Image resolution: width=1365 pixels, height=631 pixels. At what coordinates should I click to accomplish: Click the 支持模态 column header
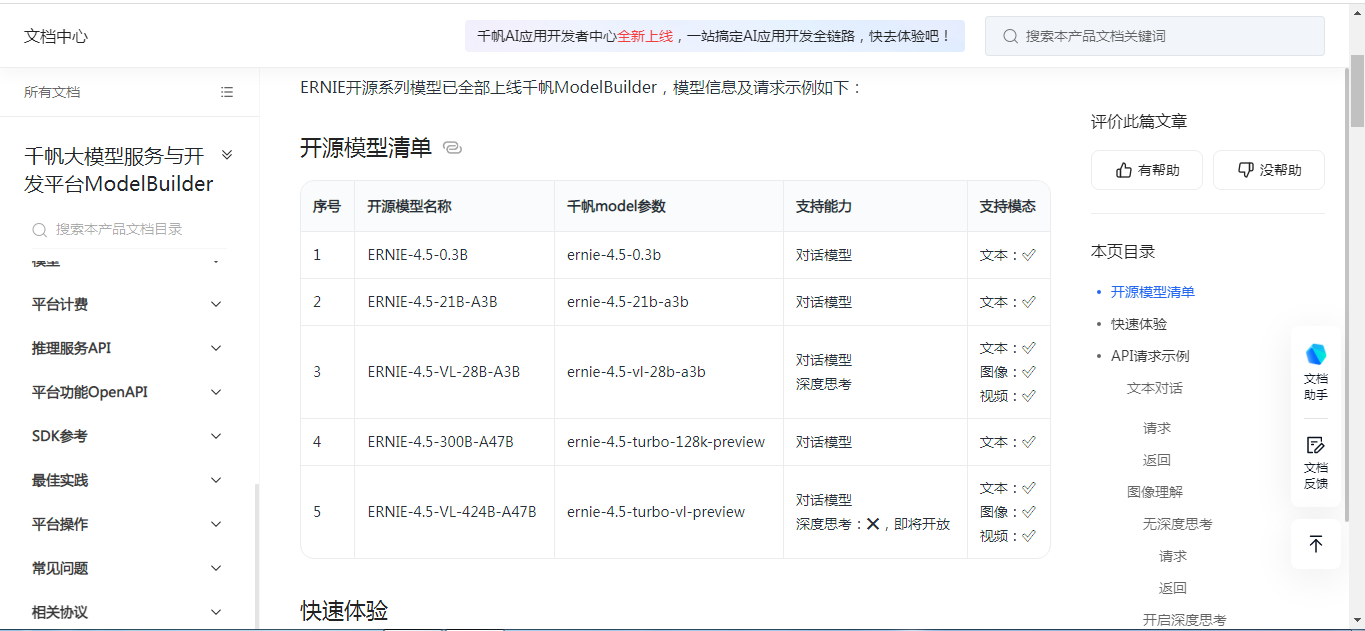(1008, 207)
